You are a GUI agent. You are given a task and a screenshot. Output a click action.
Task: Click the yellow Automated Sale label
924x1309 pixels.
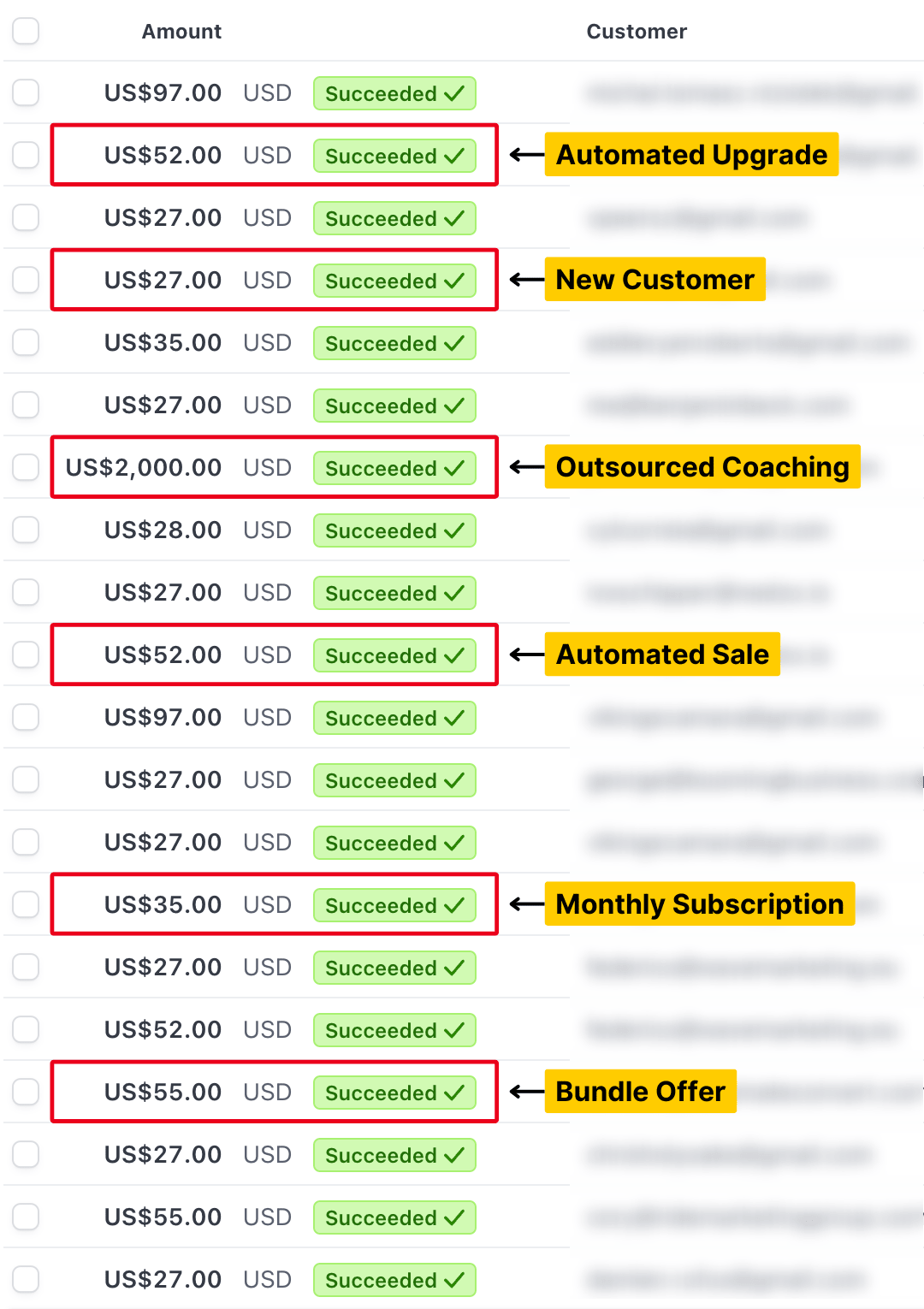point(662,654)
